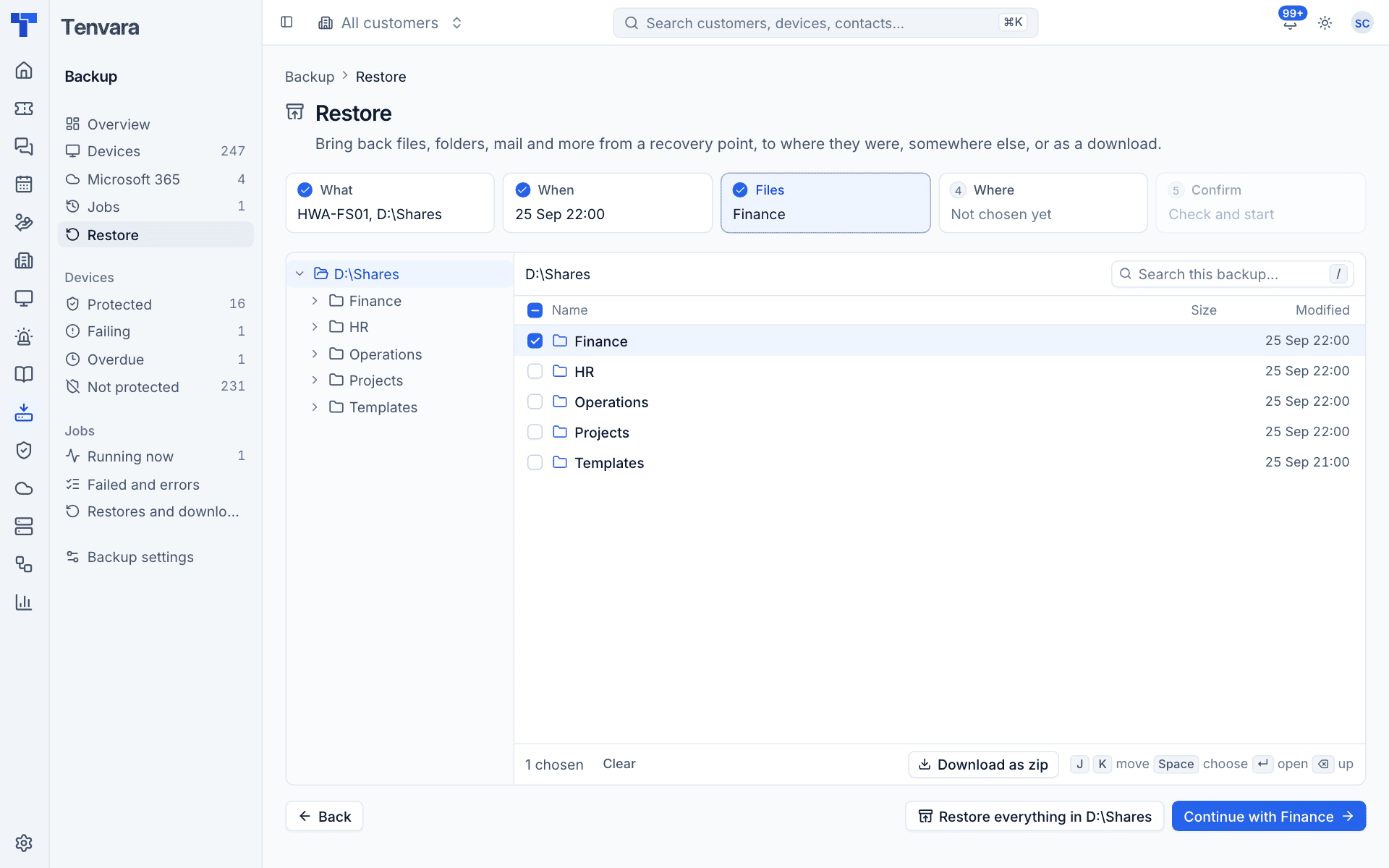Focus the Search this backup field
This screenshot has height=868, width=1389.
pyautogui.click(x=1233, y=274)
